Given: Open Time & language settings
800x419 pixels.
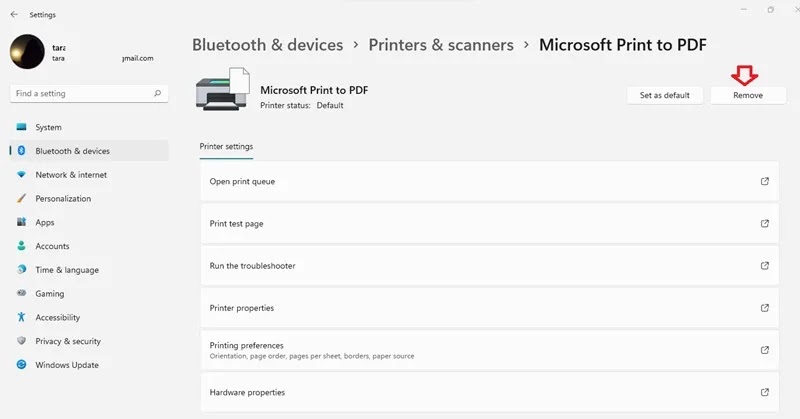Looking at the screenshot, I should pyautogui.click(x=89, y=269).
